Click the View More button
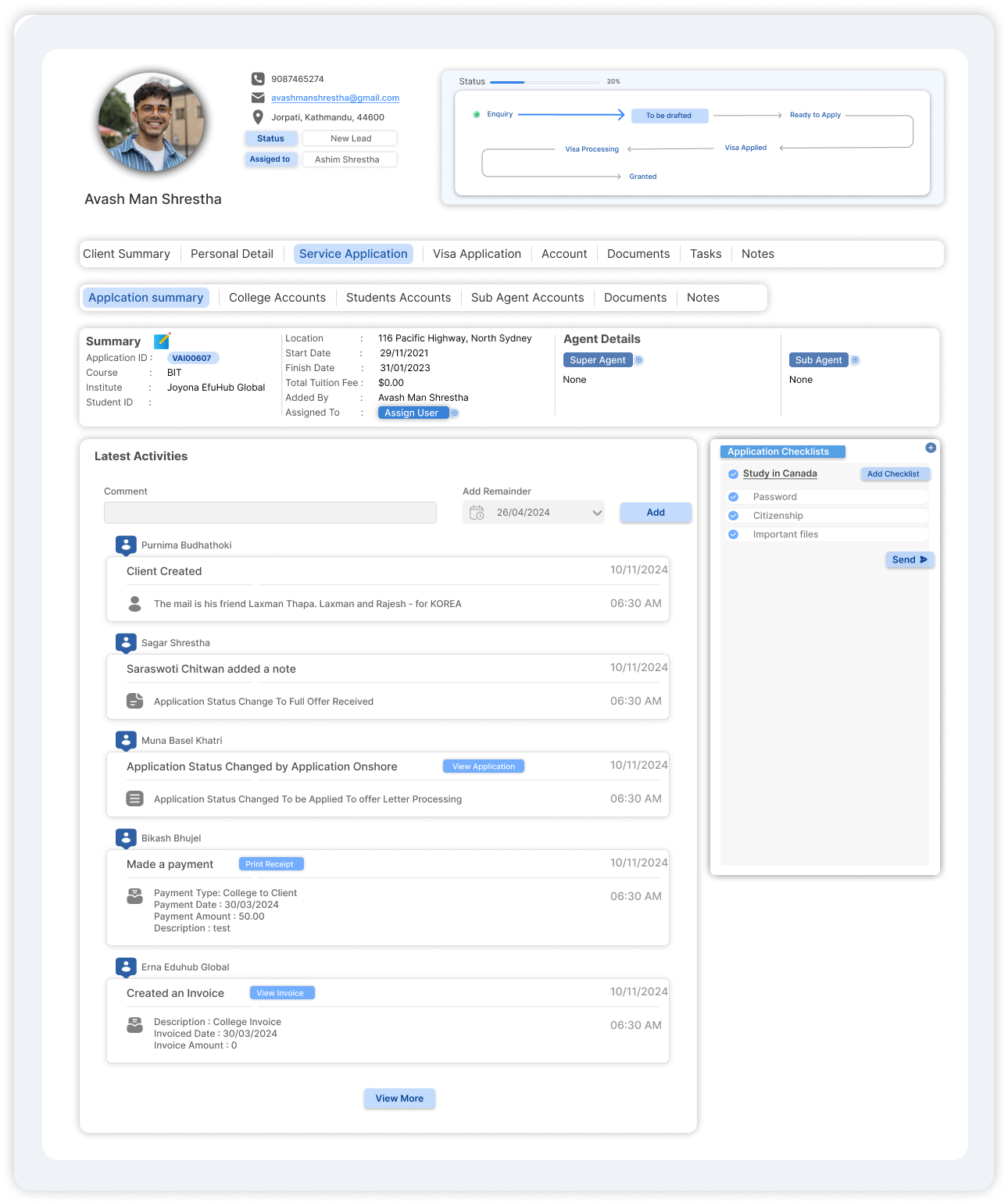This screenshot has width=1008, height=1204. coord(399,1099)
